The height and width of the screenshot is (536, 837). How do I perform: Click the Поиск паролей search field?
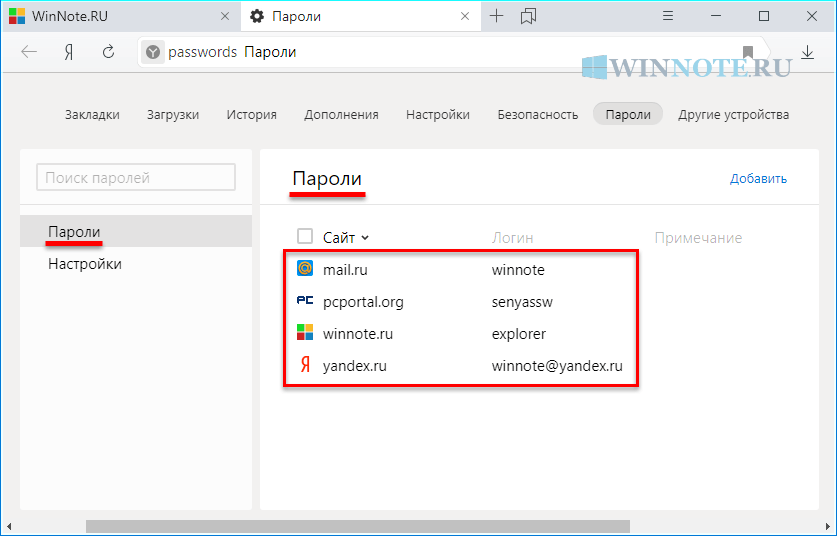pyautogui.click(x=136, y=178)
